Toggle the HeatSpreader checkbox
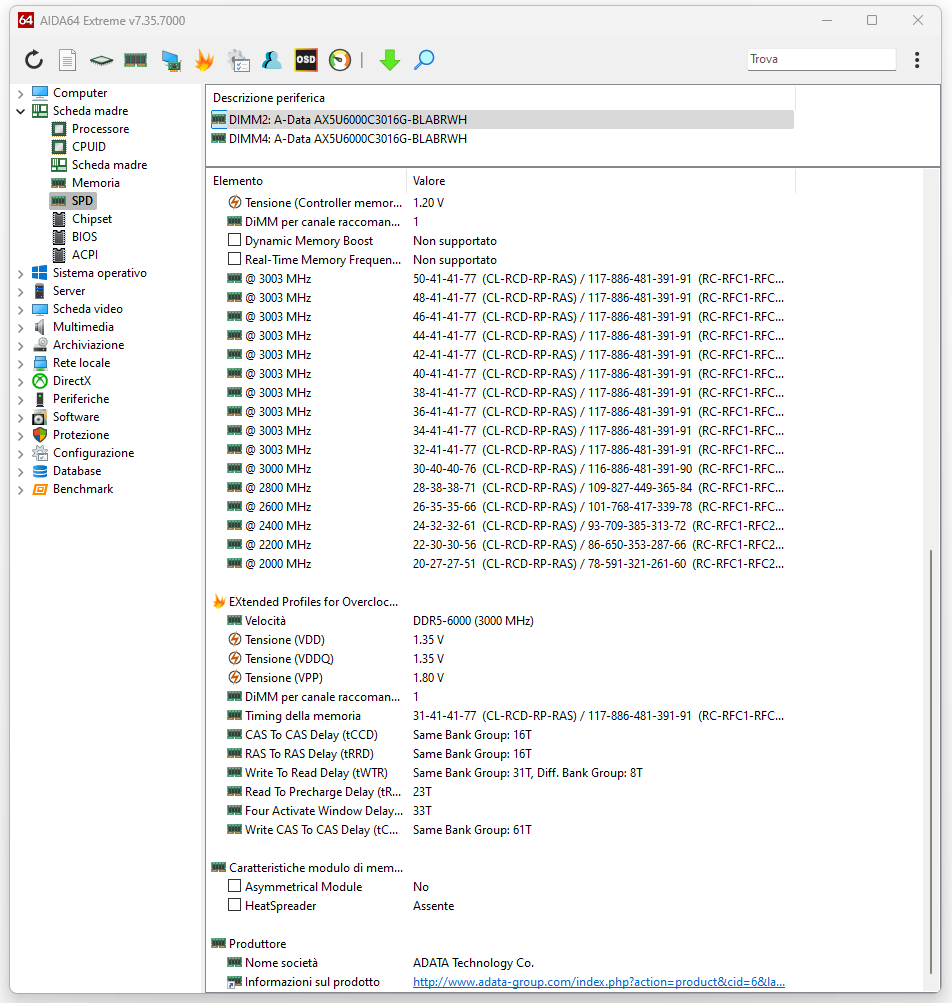952x1003 pixels. point(235,906)
